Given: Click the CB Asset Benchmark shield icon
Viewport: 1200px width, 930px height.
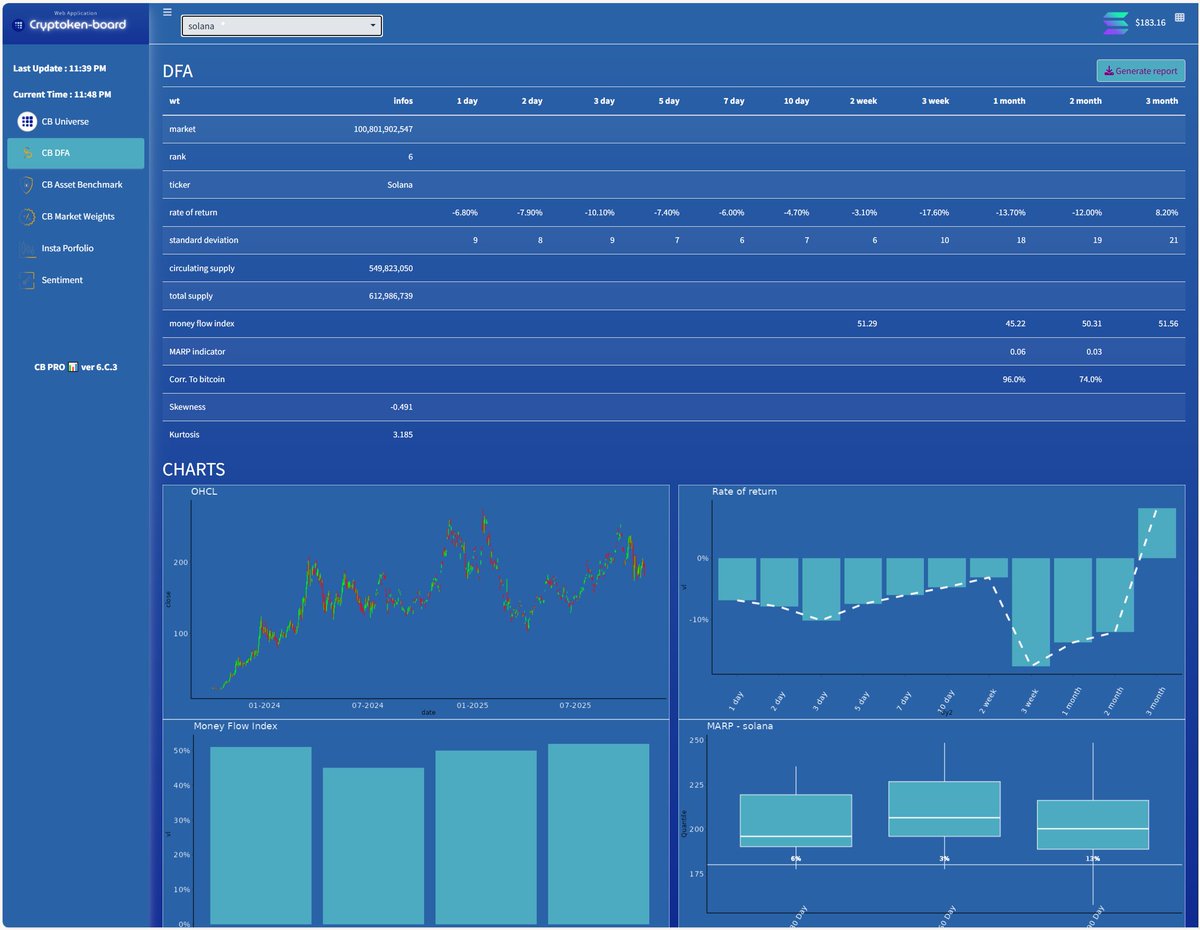Looking at the screenshot, I should click(x=27, y=185).
